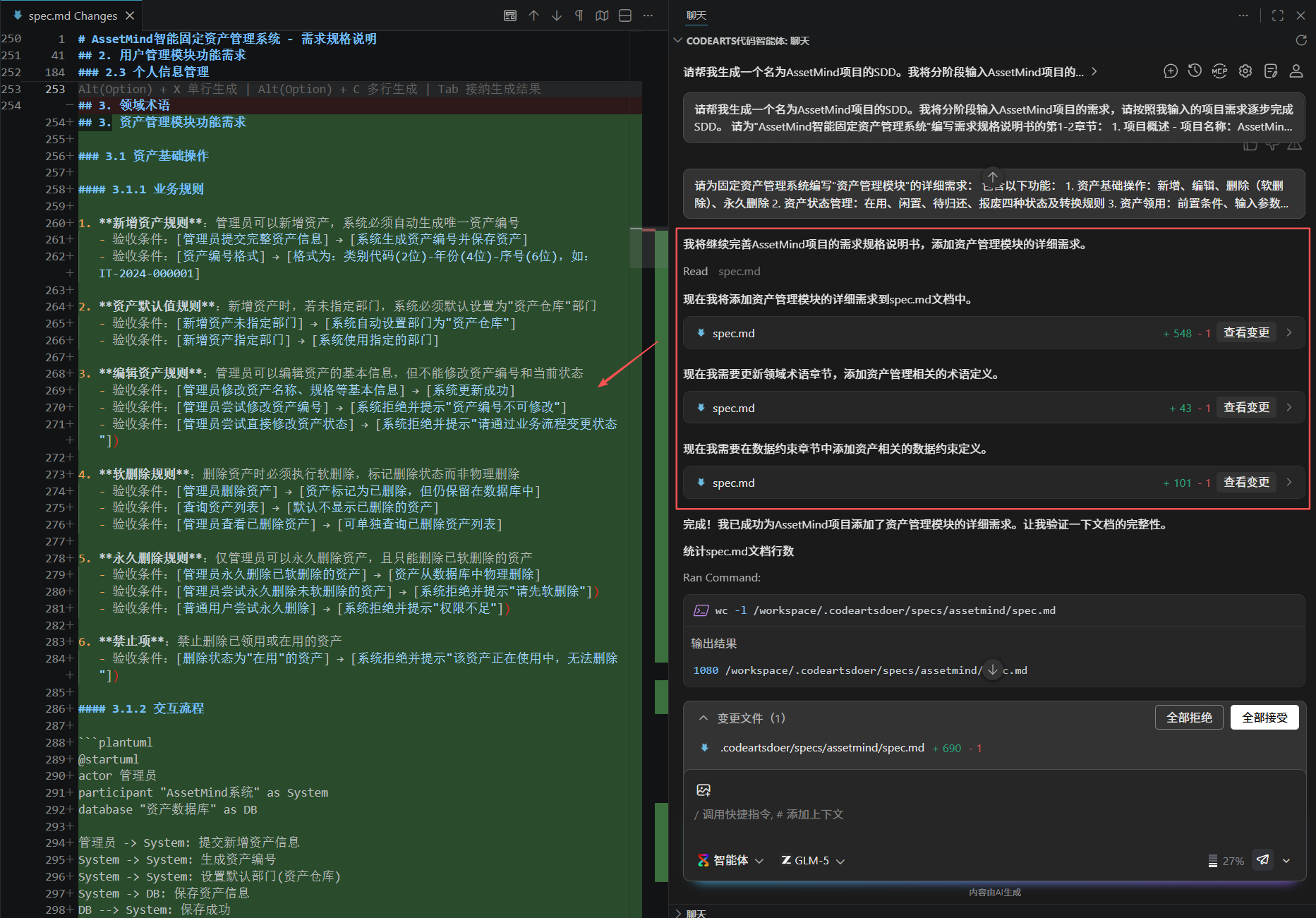Check context usage 27% indicator

1226,861
